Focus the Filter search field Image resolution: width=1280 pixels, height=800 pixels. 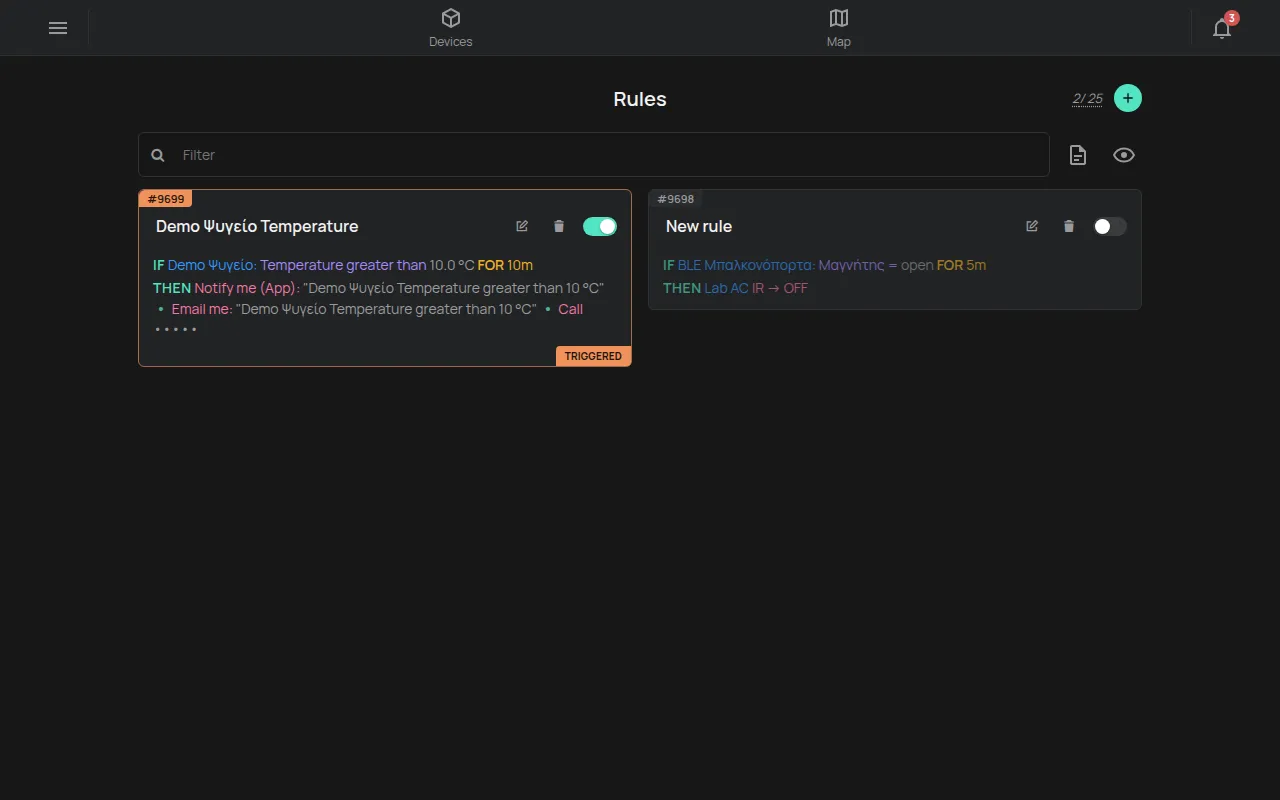click(594, 155)
